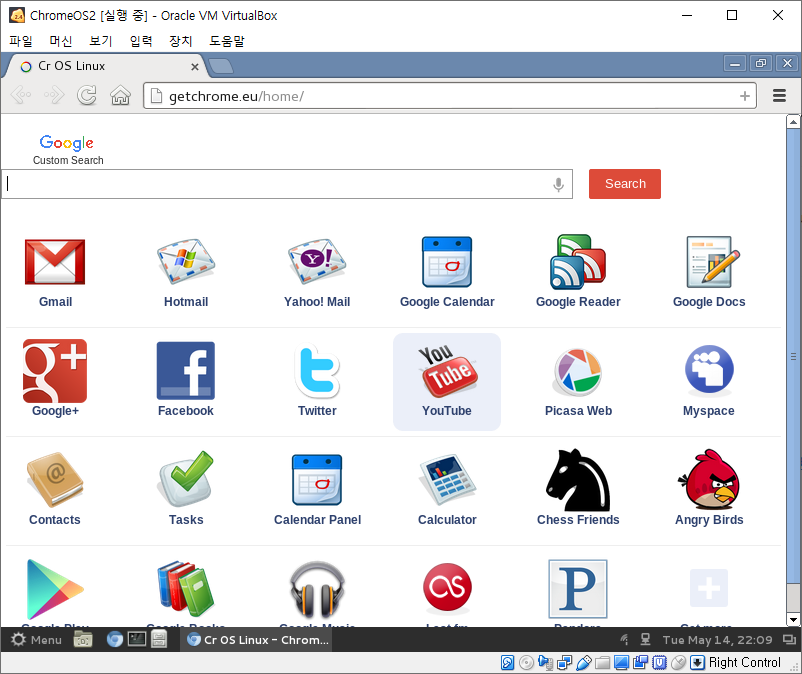Open the Google Calendar icon
Screen dimensions: 802x674
[447, 262]
